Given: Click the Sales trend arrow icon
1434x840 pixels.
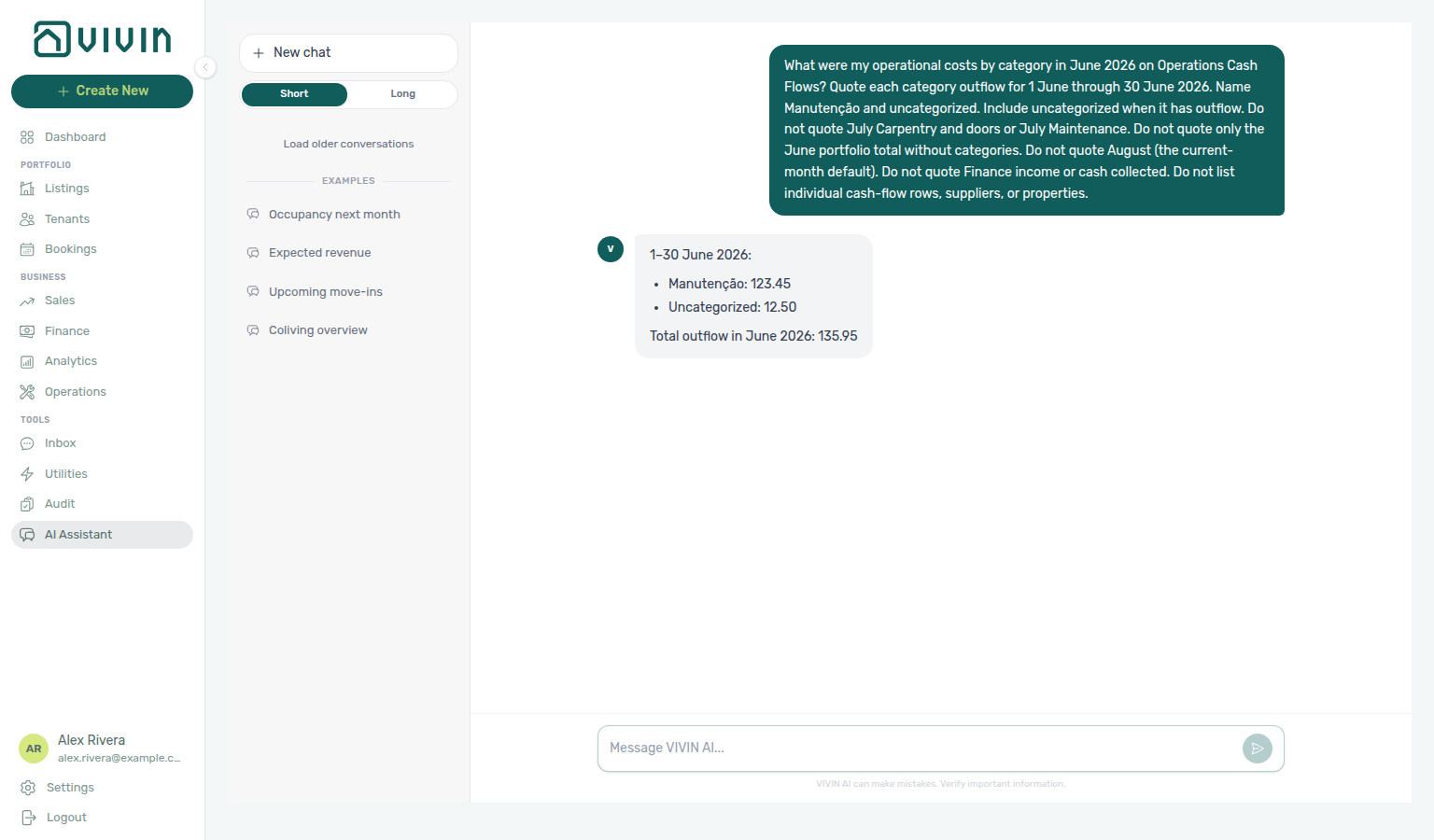Looking at the screenshot, I should click(27, 301).
